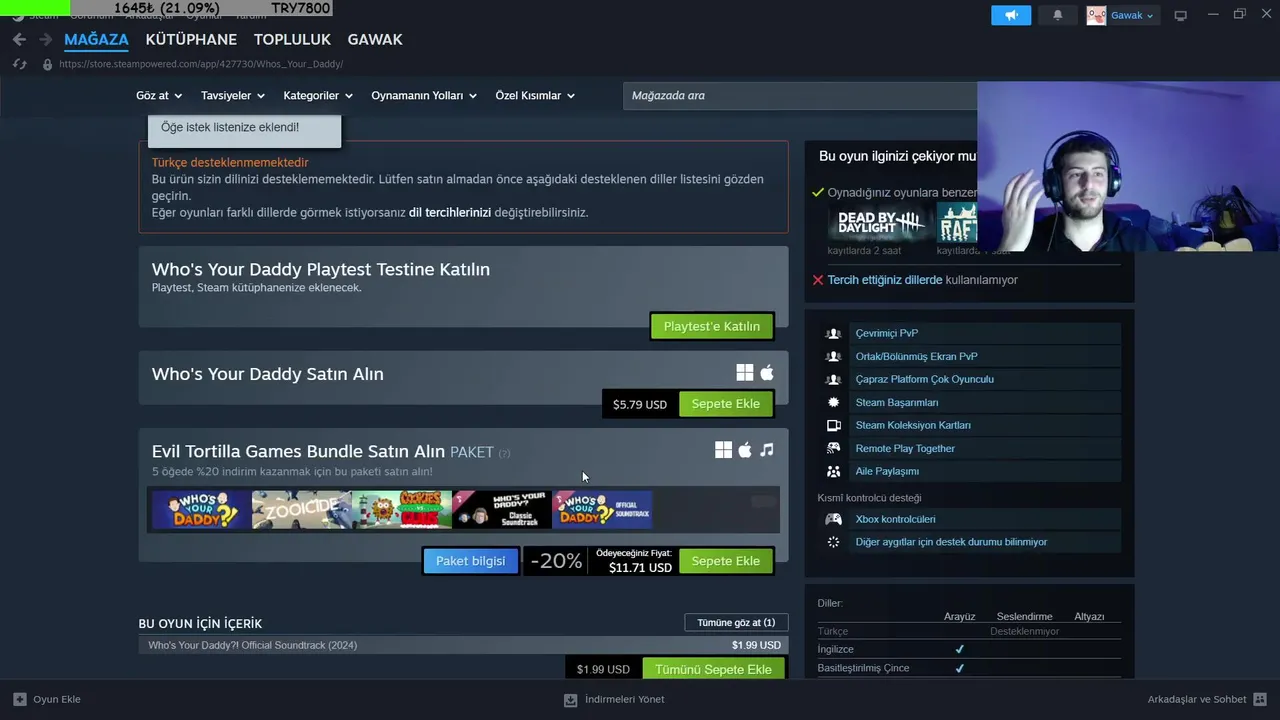Go forward with the forward arrow
The width and height of the screenshot is (1280, 720).
click(x=45, y=40)
